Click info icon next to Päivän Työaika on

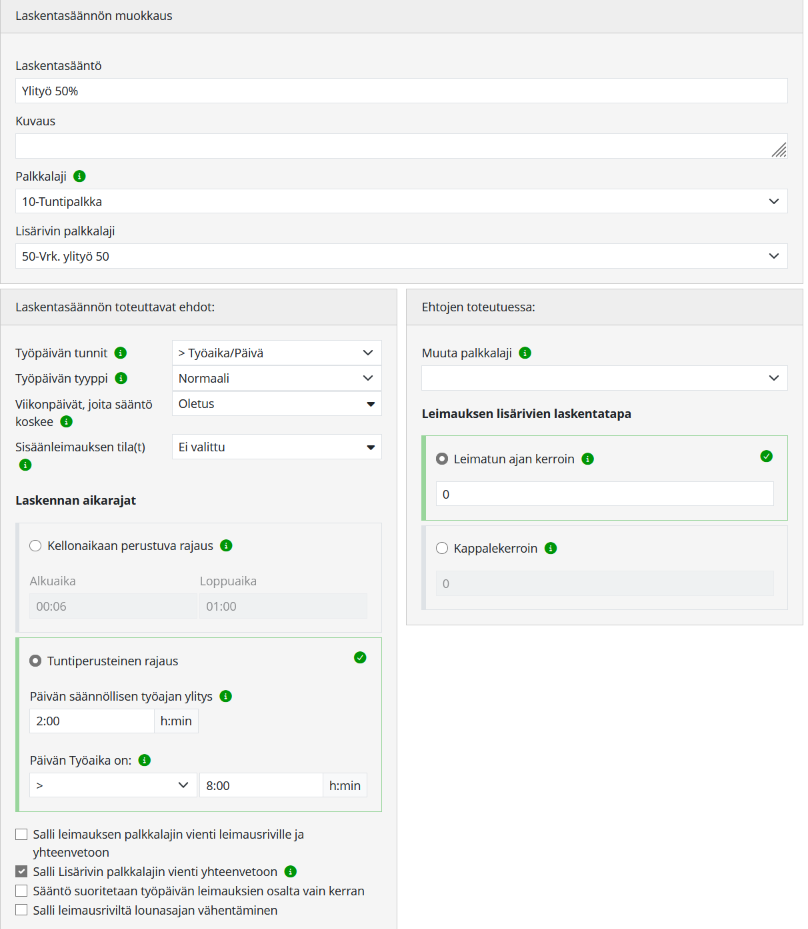144,760
